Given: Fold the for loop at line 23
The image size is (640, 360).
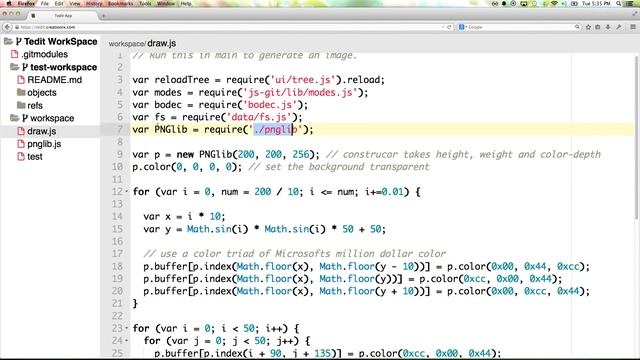Looking at the screenshot, I should [127, 328].
